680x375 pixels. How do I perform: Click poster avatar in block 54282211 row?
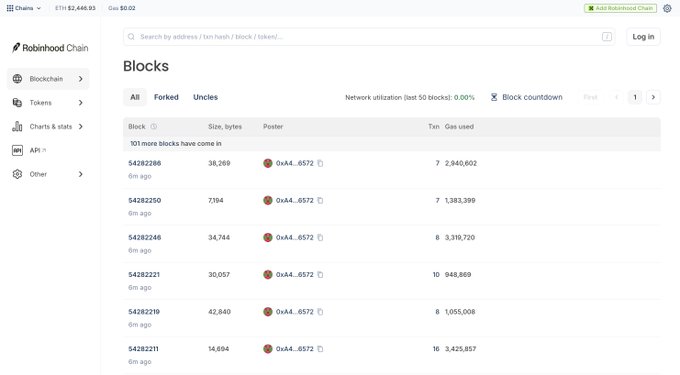(268, 349)
